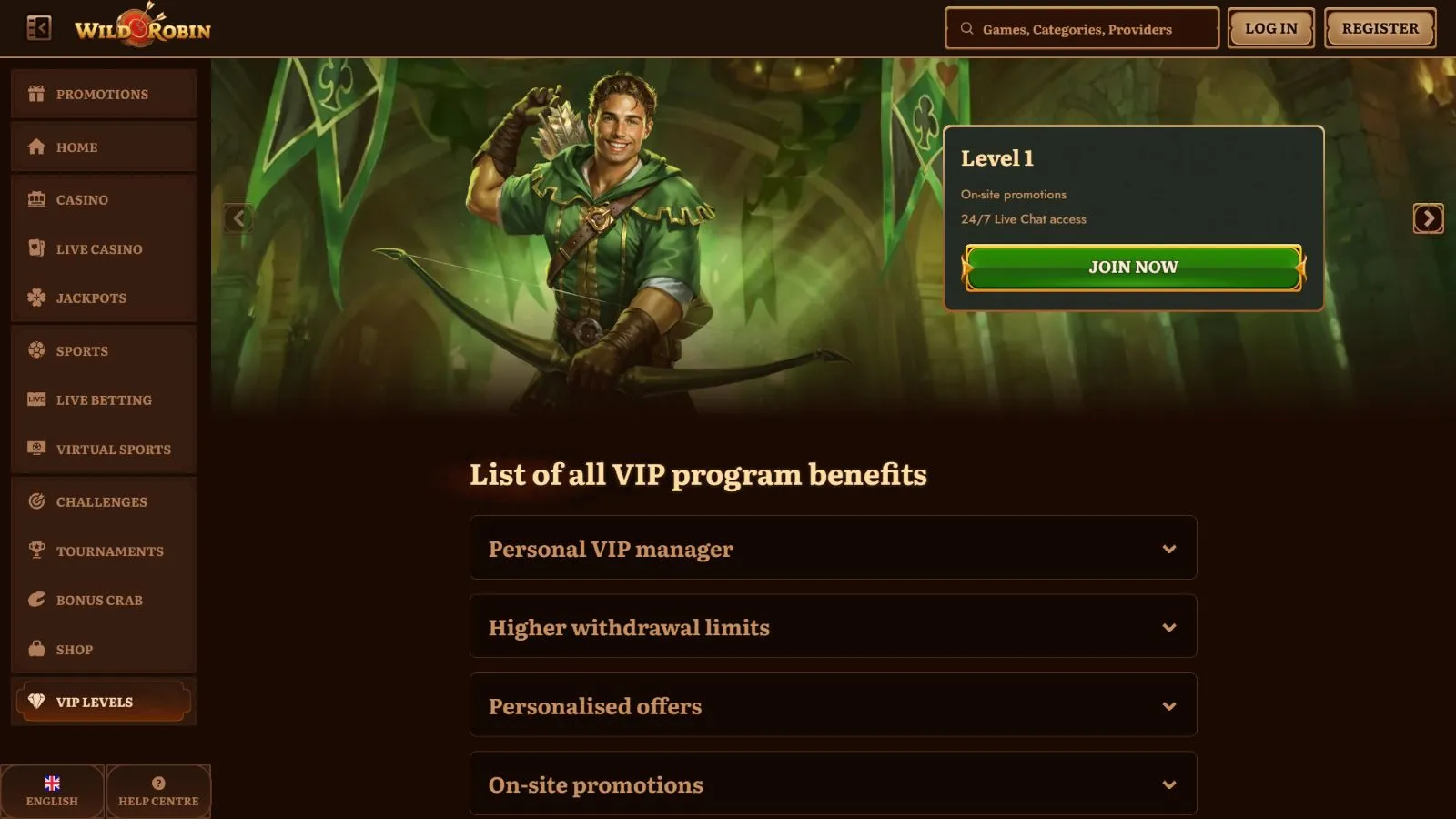The width and height of the screenshot is (1456, 819).
Task: Open the Help Centre
Action: click(x=158, y=792)
